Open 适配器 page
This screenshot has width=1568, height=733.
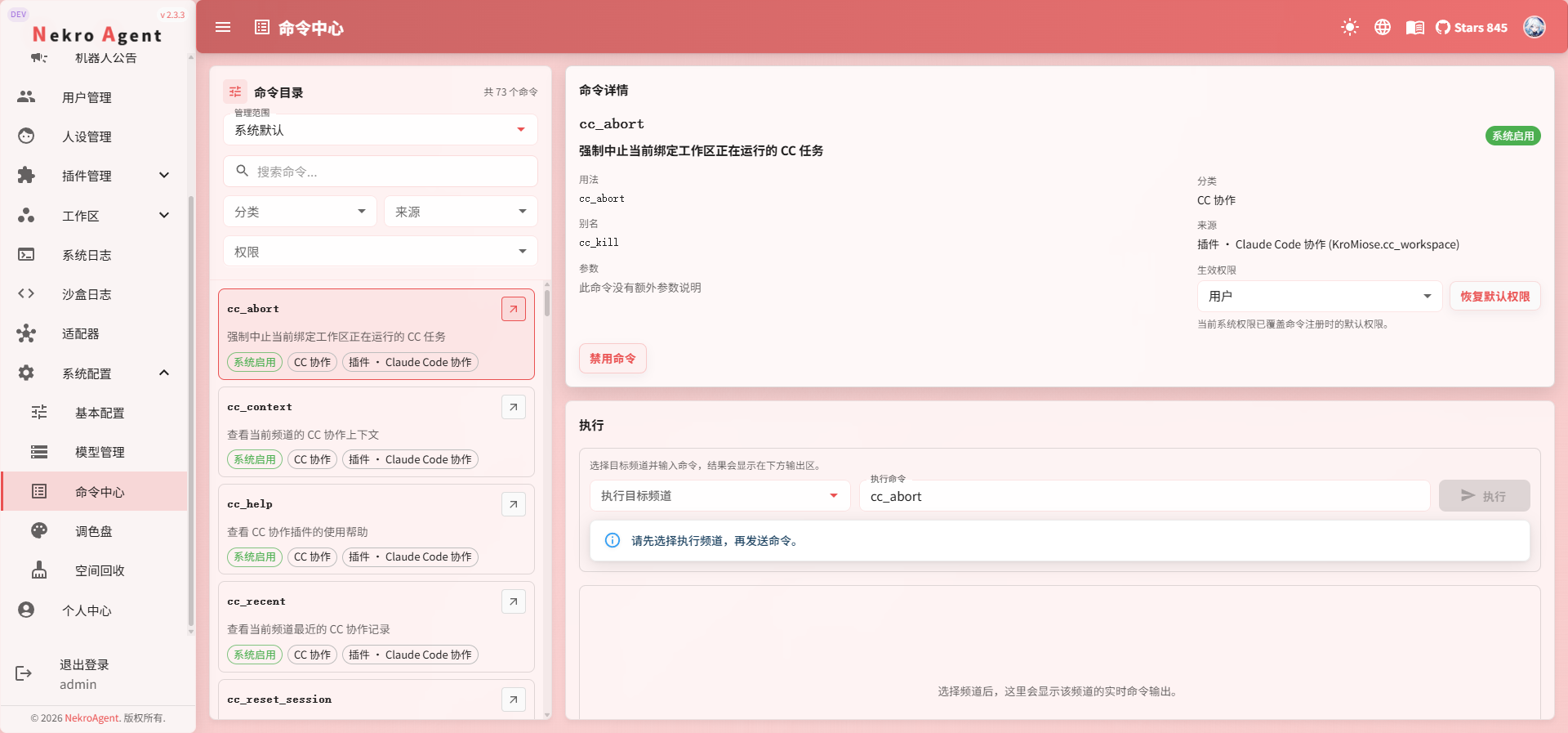(x=94, y=333)
